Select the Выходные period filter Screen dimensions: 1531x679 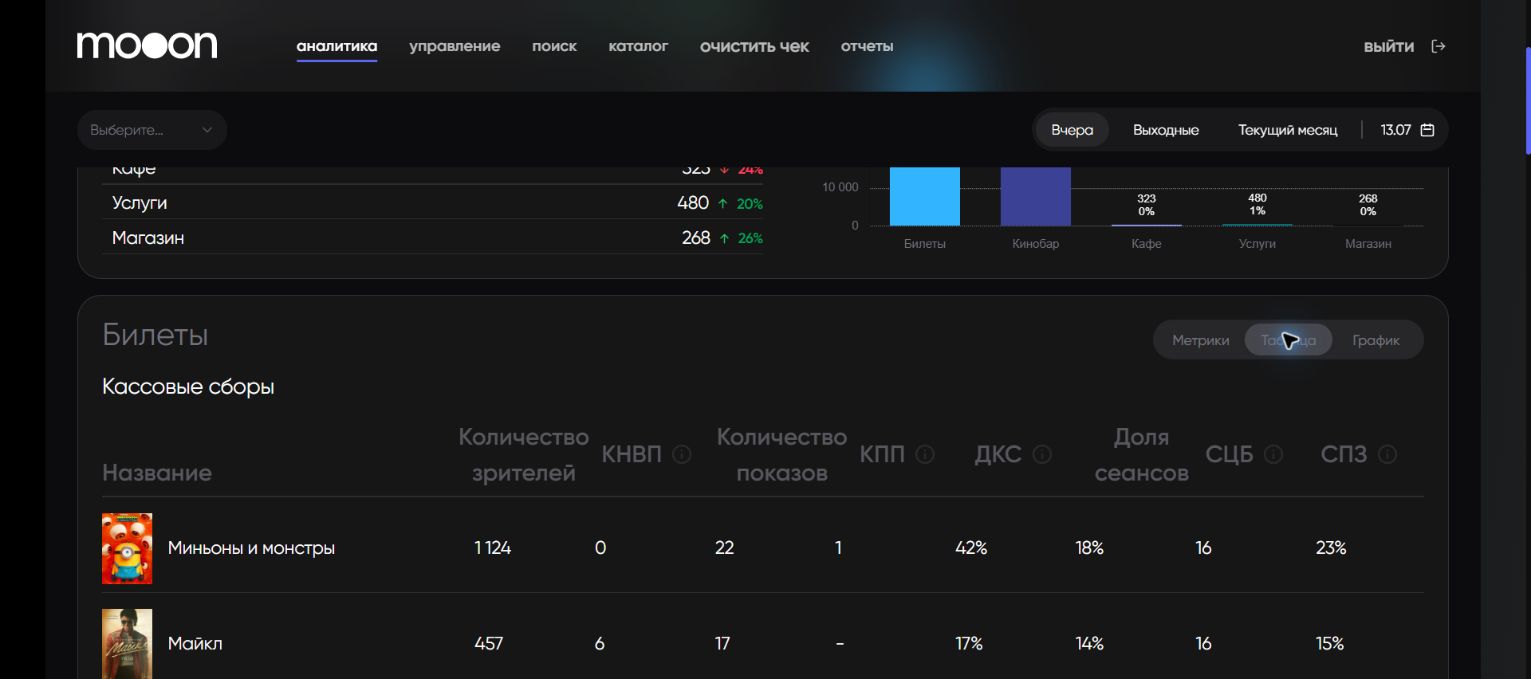1166,130
